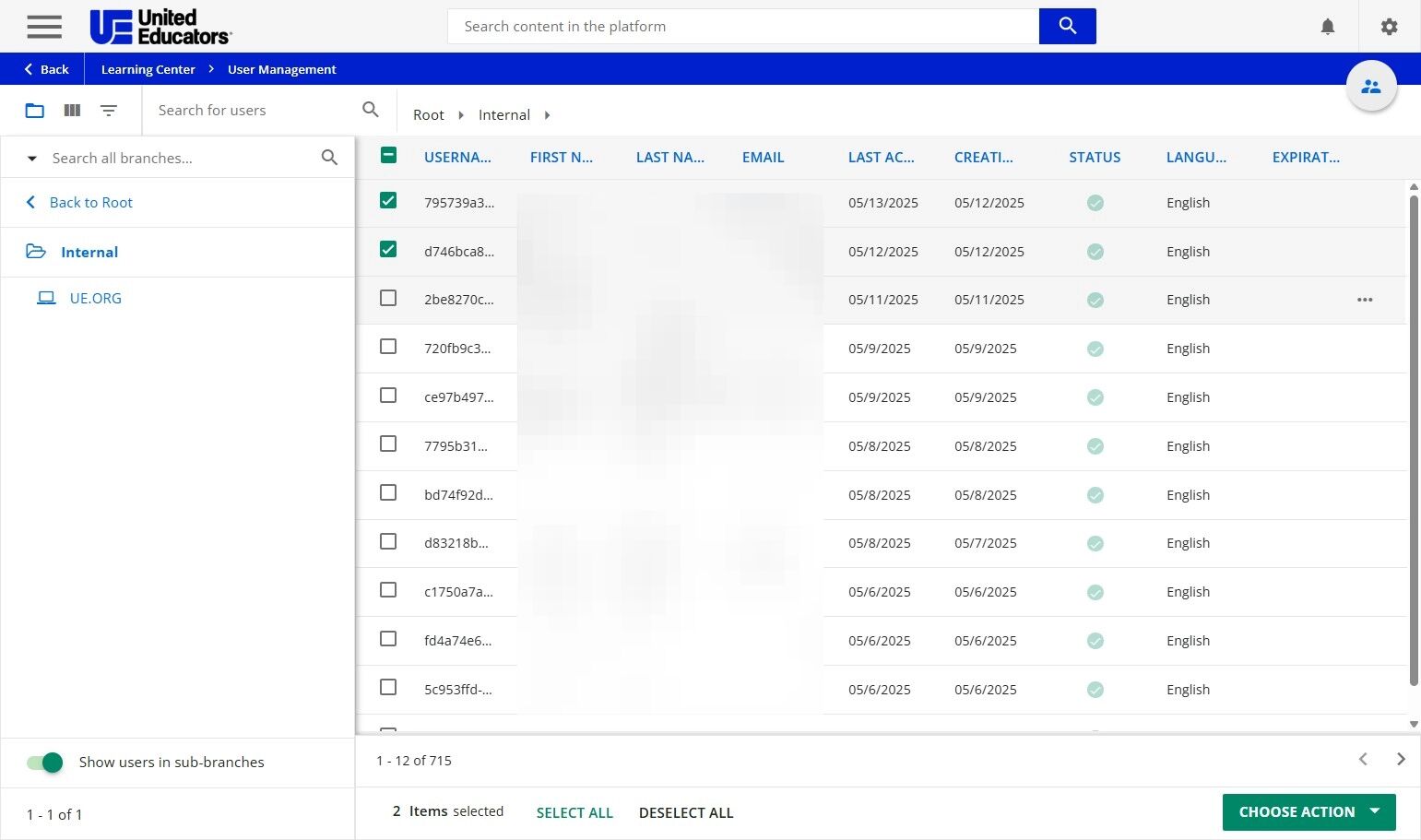Screen dimensions: 1421x840
Task: Click Back to Root link
Action: [x=90, y=203]
